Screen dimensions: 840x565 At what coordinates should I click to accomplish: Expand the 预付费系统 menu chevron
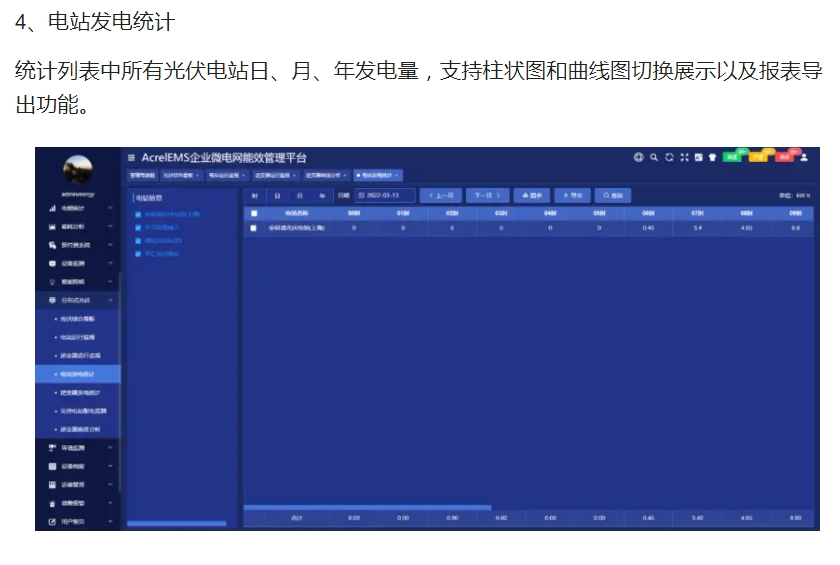(x=110, y=245)
